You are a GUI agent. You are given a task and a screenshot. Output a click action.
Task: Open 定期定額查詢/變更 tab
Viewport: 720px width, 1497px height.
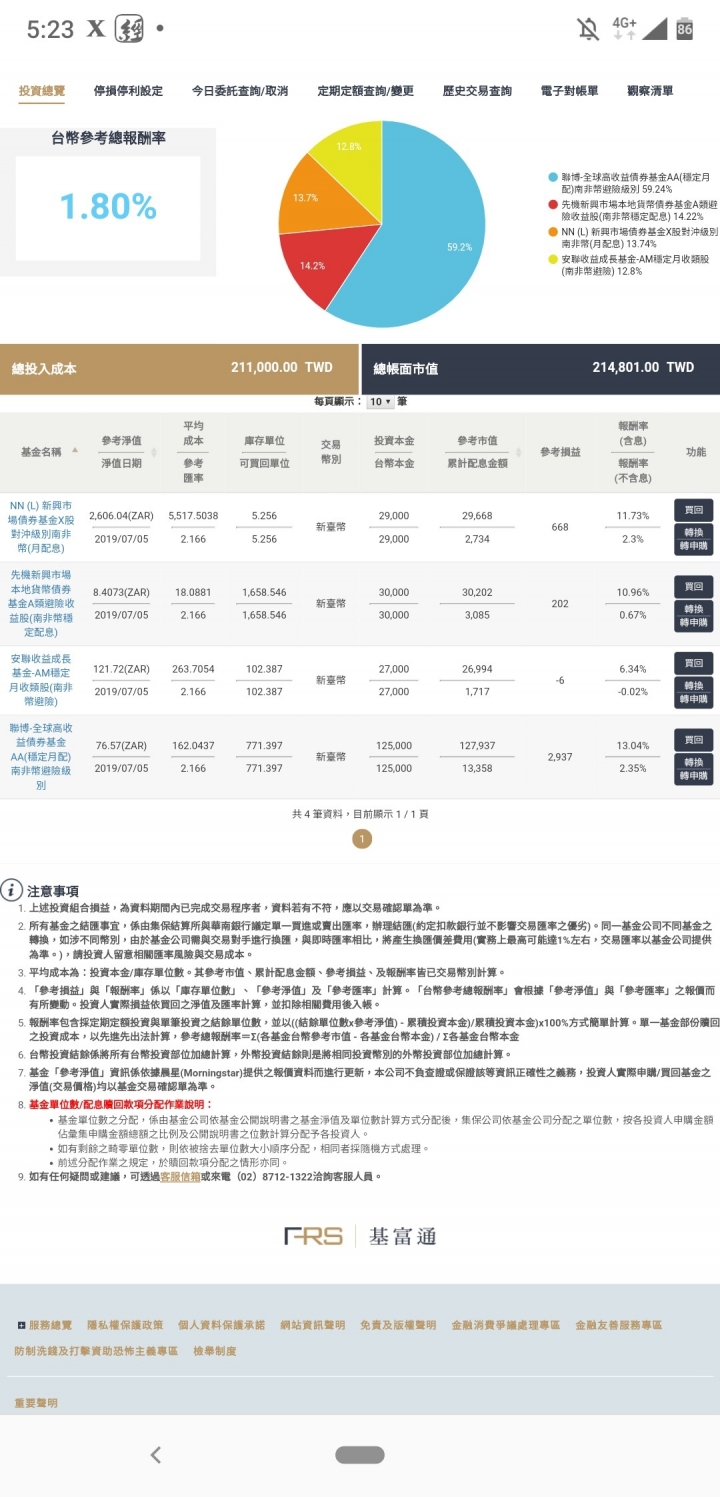[x=365, y=91]
